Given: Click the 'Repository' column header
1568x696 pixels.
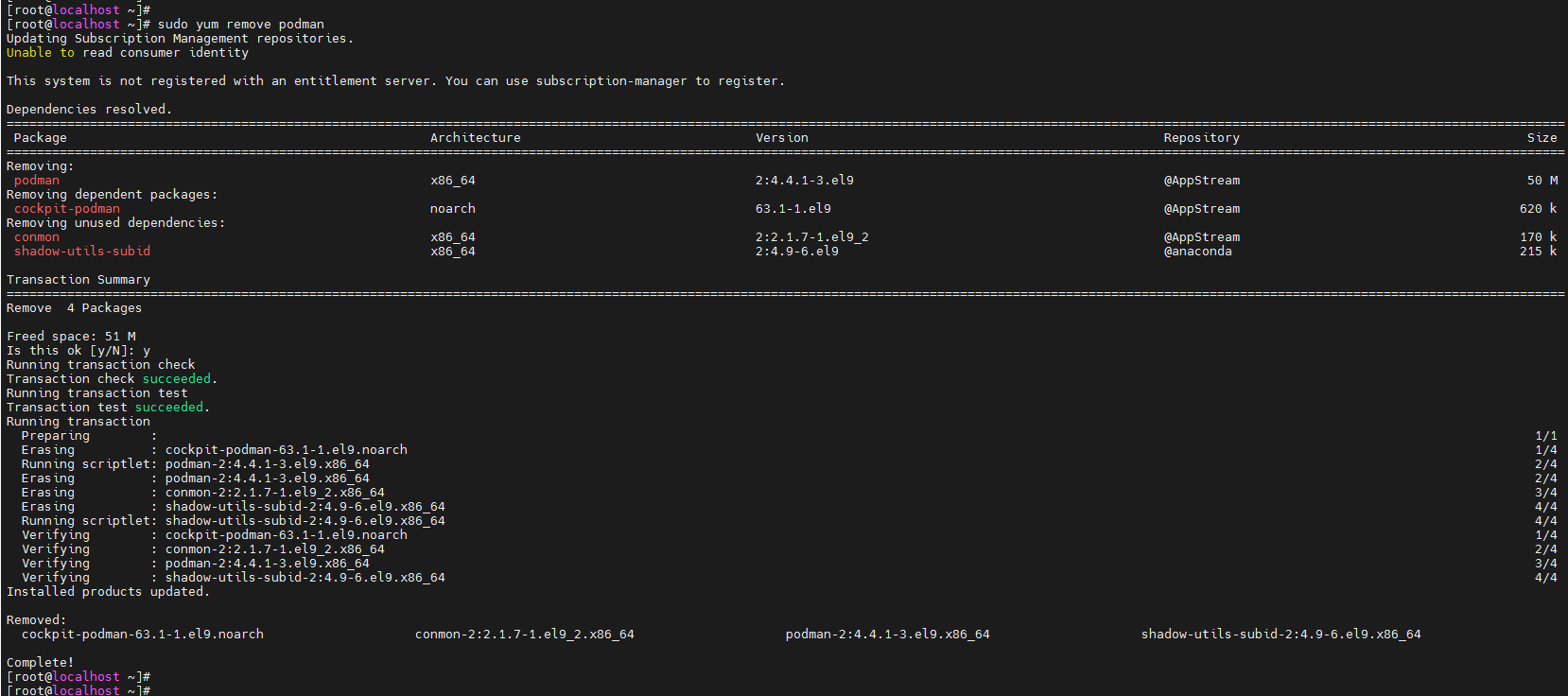Looking at the screenshot, I should (x=1201, y=138).
